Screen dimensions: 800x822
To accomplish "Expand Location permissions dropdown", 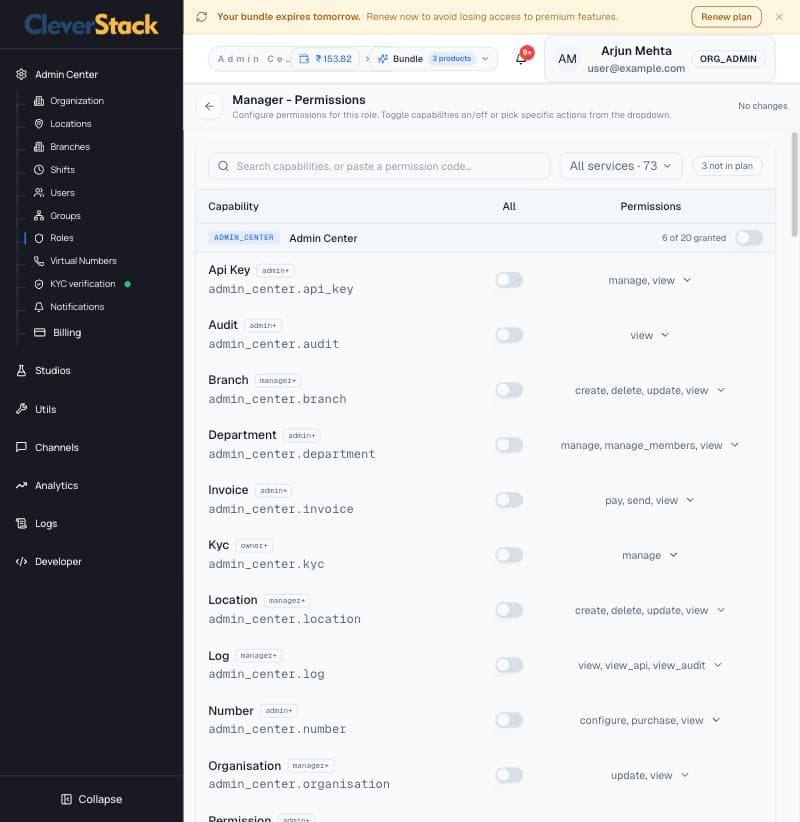I will [x=650, y=610].
